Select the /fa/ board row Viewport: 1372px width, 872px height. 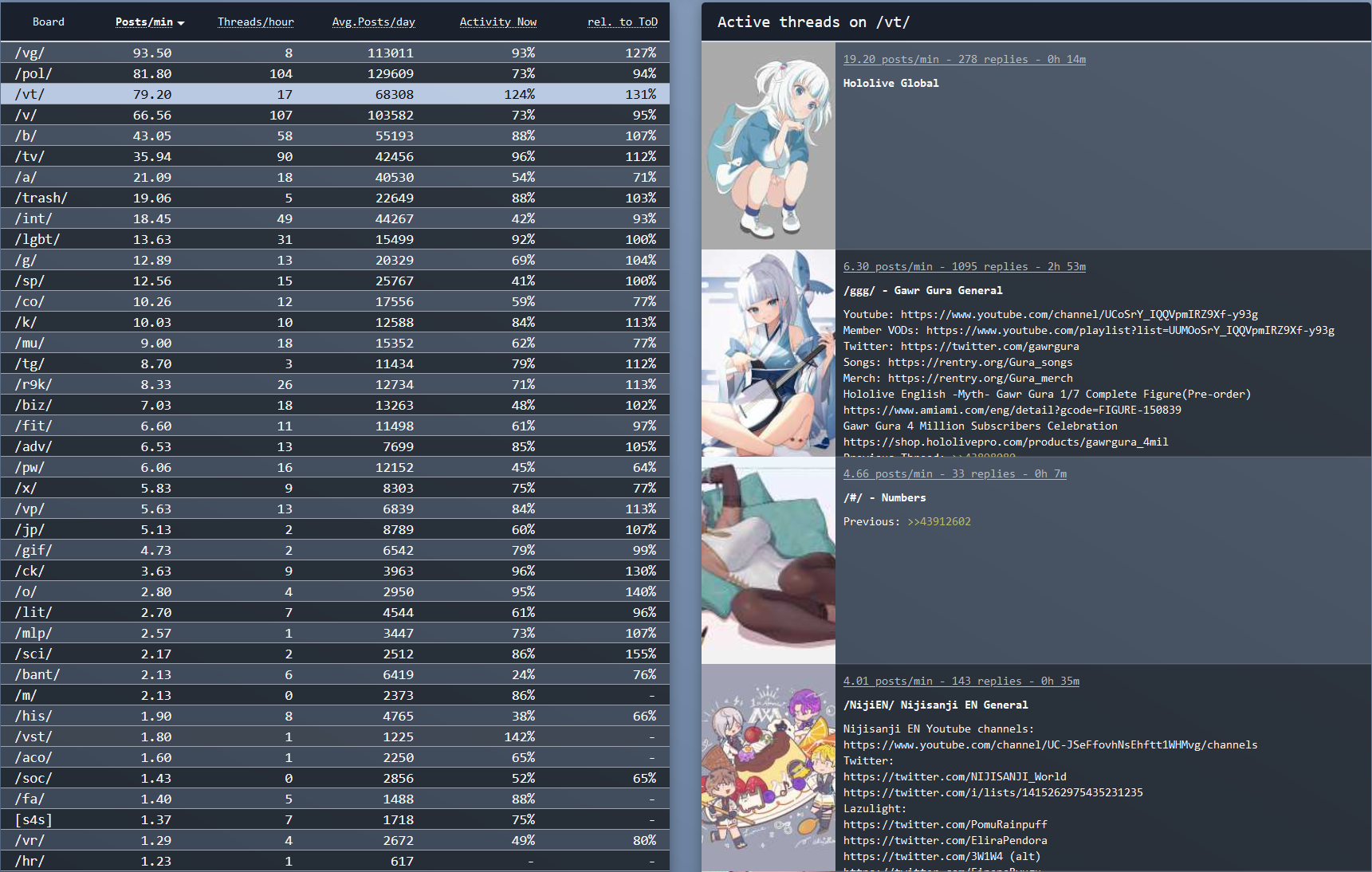pos(335,799)
